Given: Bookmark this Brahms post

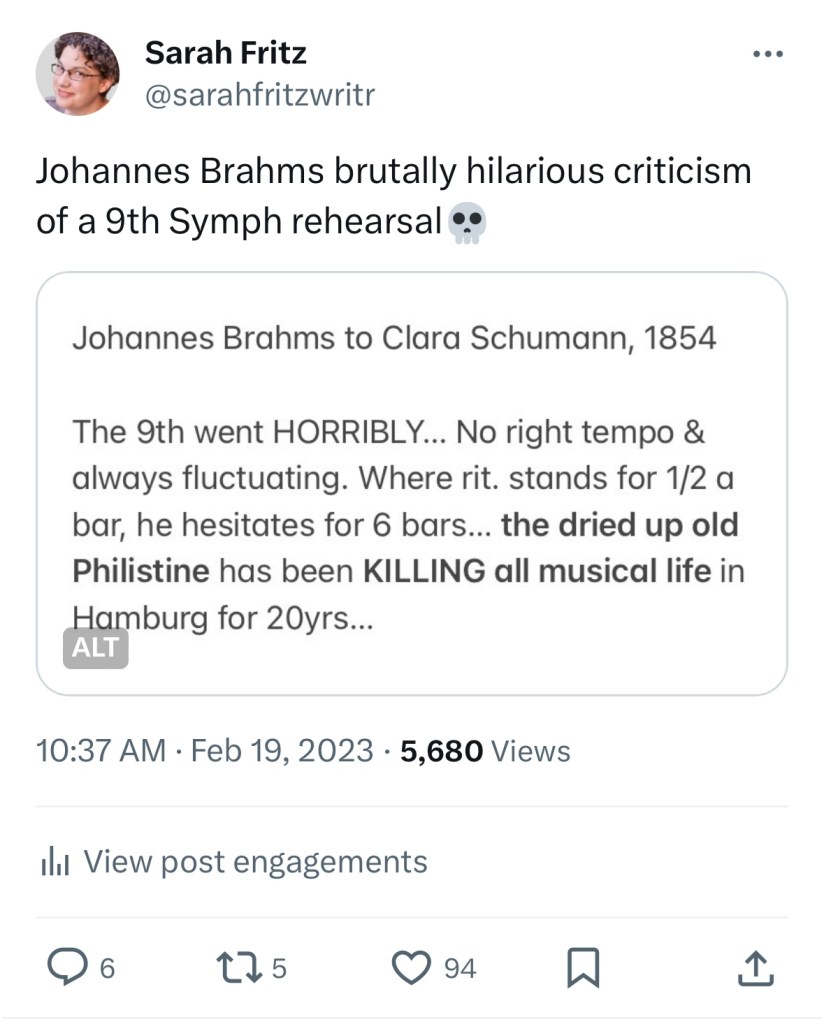Looking at the screenshot, I should [582, 967].
